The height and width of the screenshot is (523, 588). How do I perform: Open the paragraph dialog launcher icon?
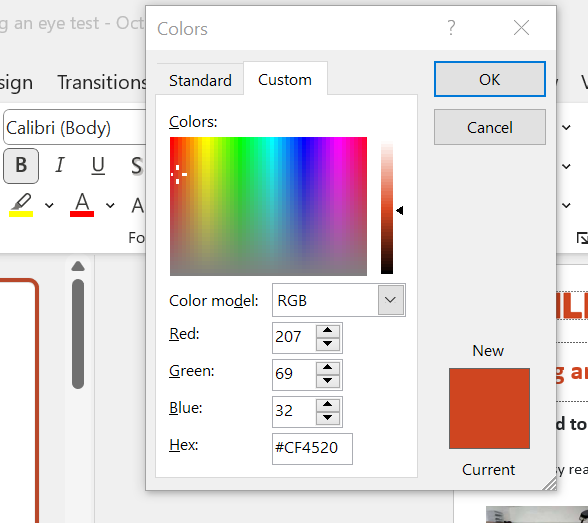coord(582,238)
